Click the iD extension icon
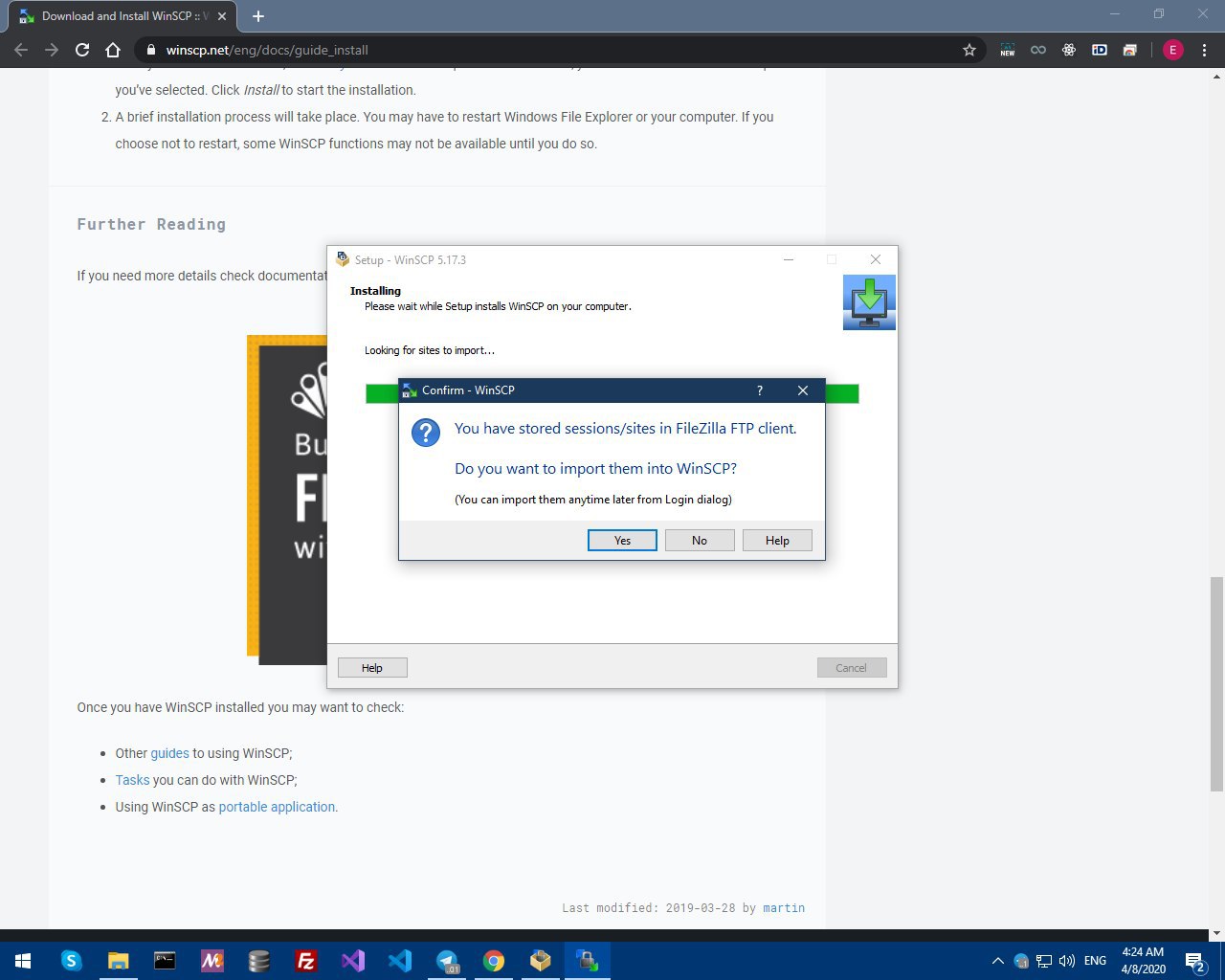This screenshot has height=980, width=1225. [1100, 50]
